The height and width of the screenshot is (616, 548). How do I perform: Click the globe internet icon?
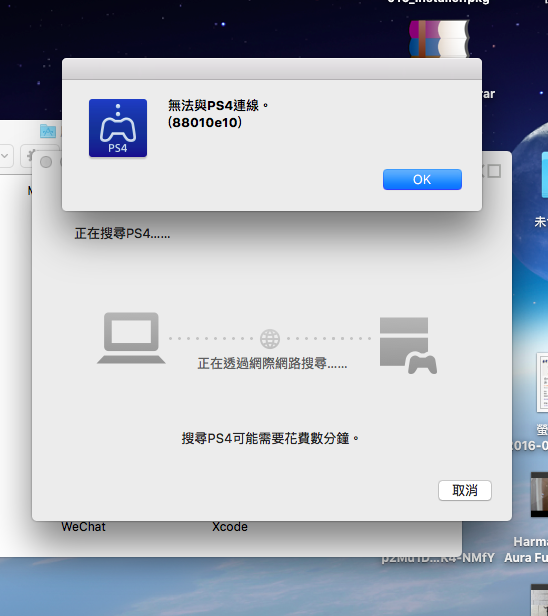click(x=270, y=339)
